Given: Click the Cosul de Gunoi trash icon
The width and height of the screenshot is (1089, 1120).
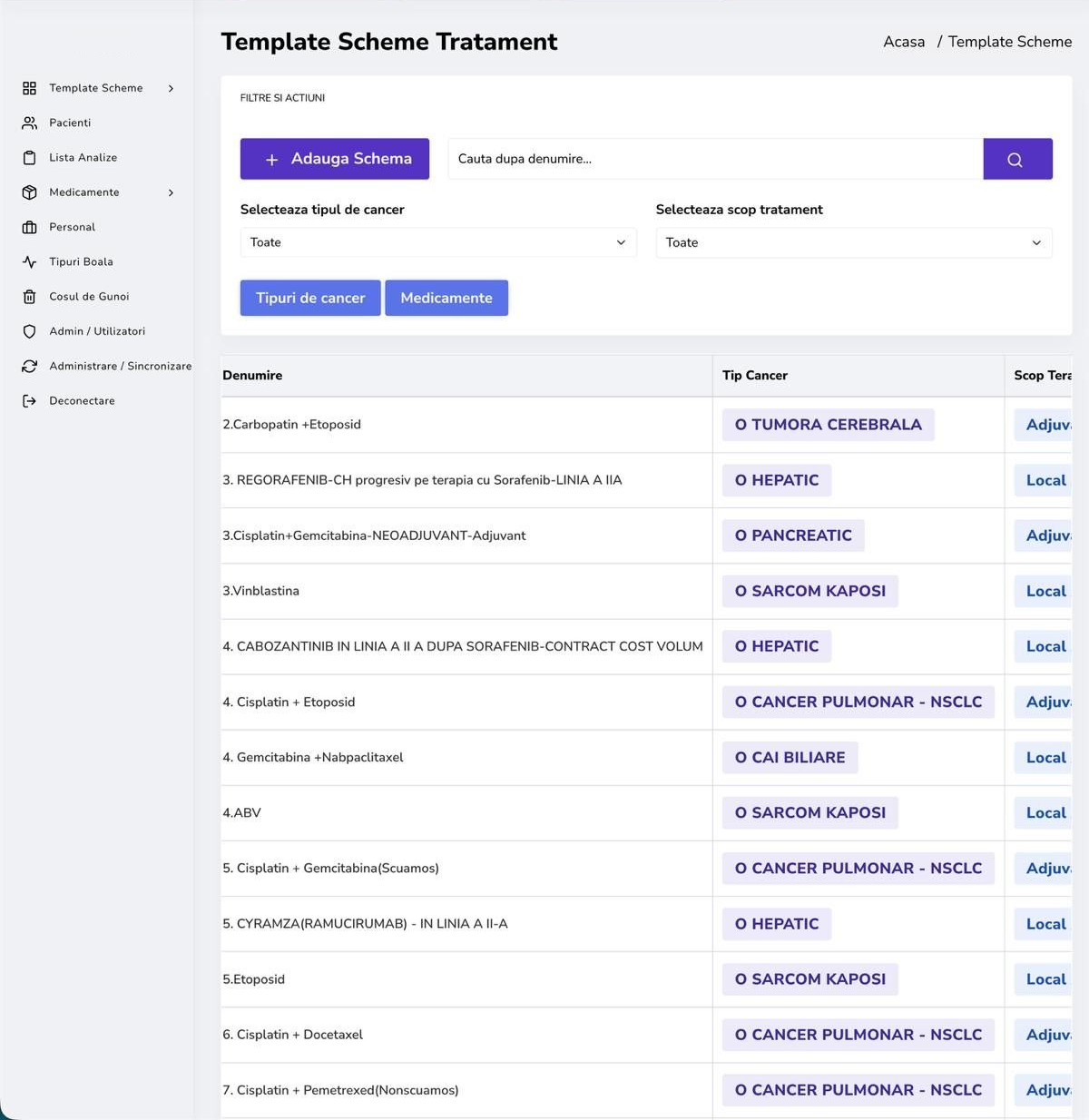Looking at the screenshot, I should coord(29,297).
